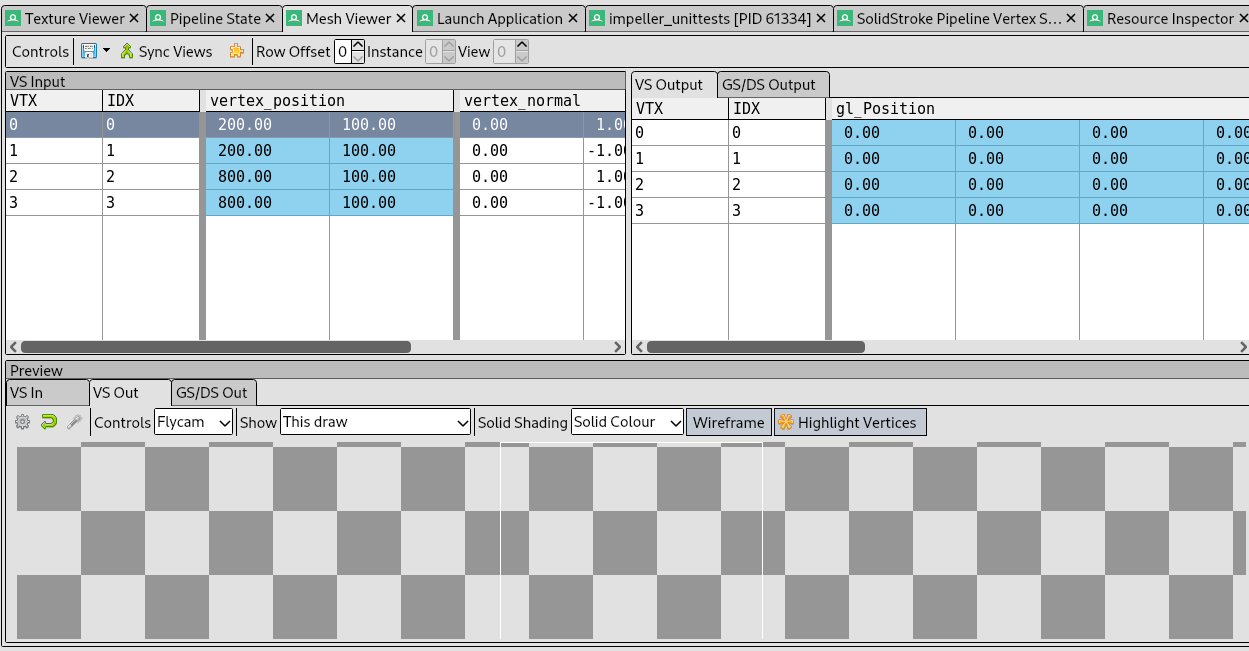Click the Resource Inspector tab icon
The image size is (1249, 651).
point(1095,18)
